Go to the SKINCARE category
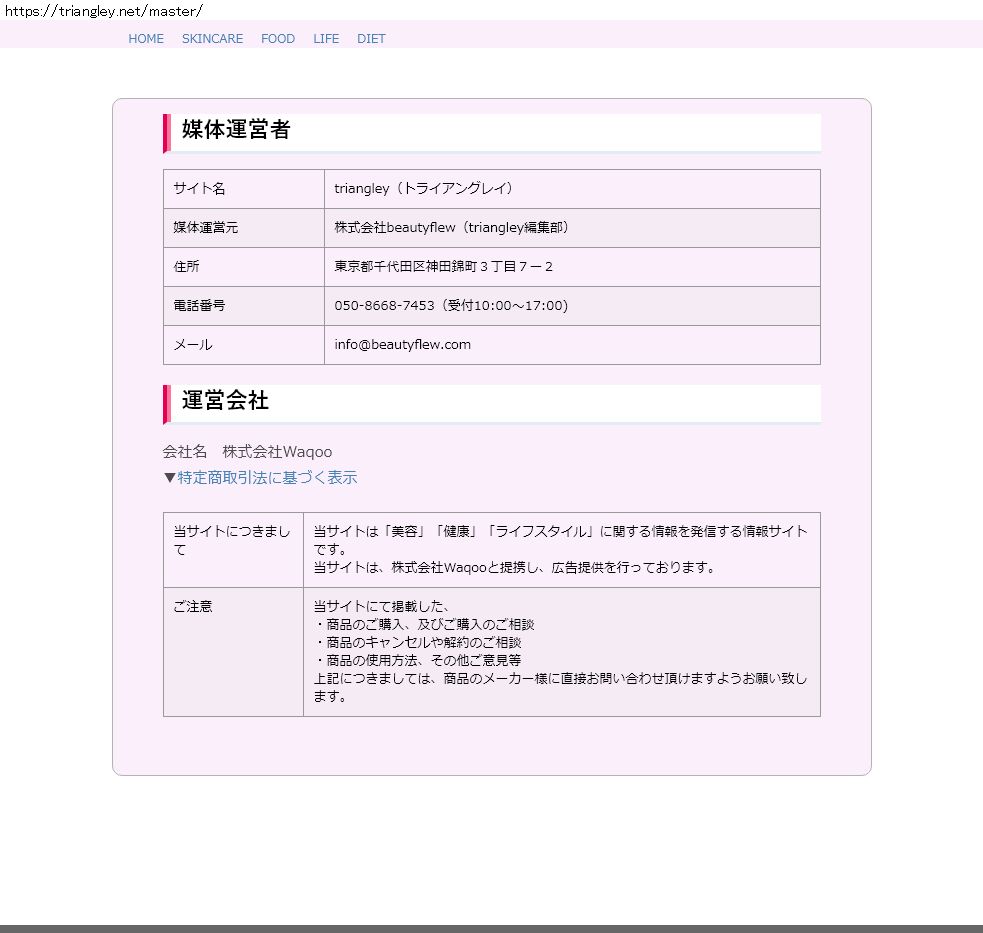Viewport: 983px width, 933px height. click(x=212, y=39)
